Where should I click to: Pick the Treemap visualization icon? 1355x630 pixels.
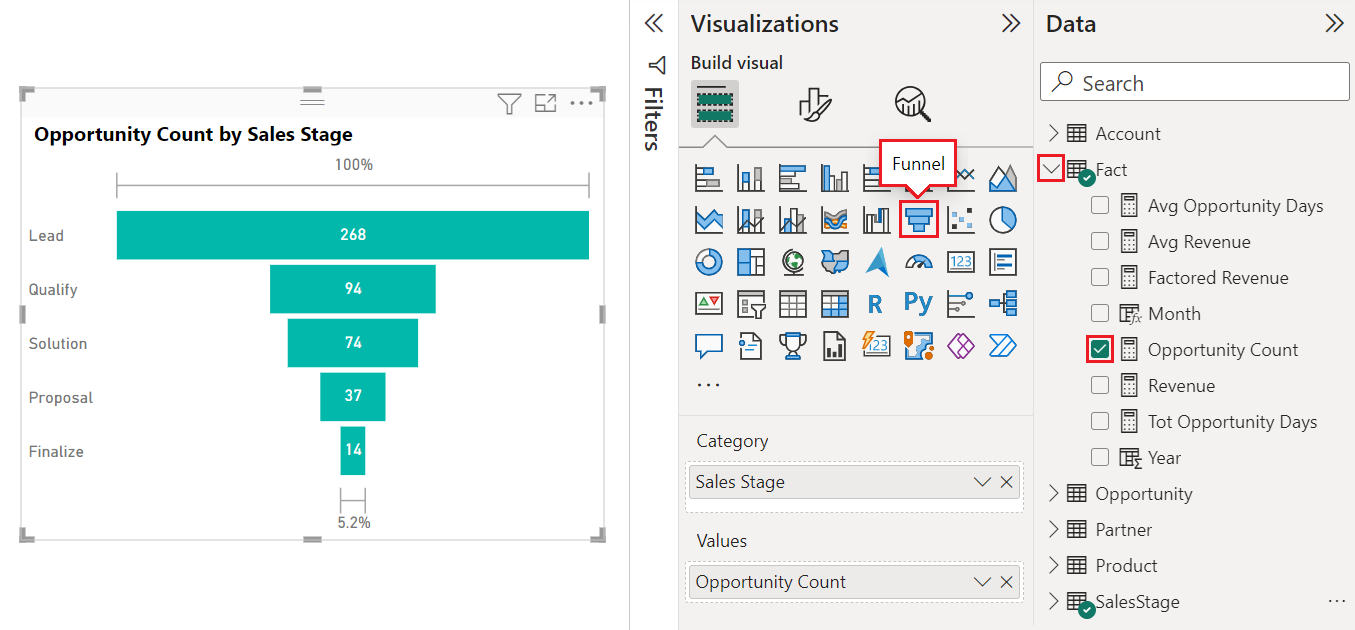[x=751, y=261]
